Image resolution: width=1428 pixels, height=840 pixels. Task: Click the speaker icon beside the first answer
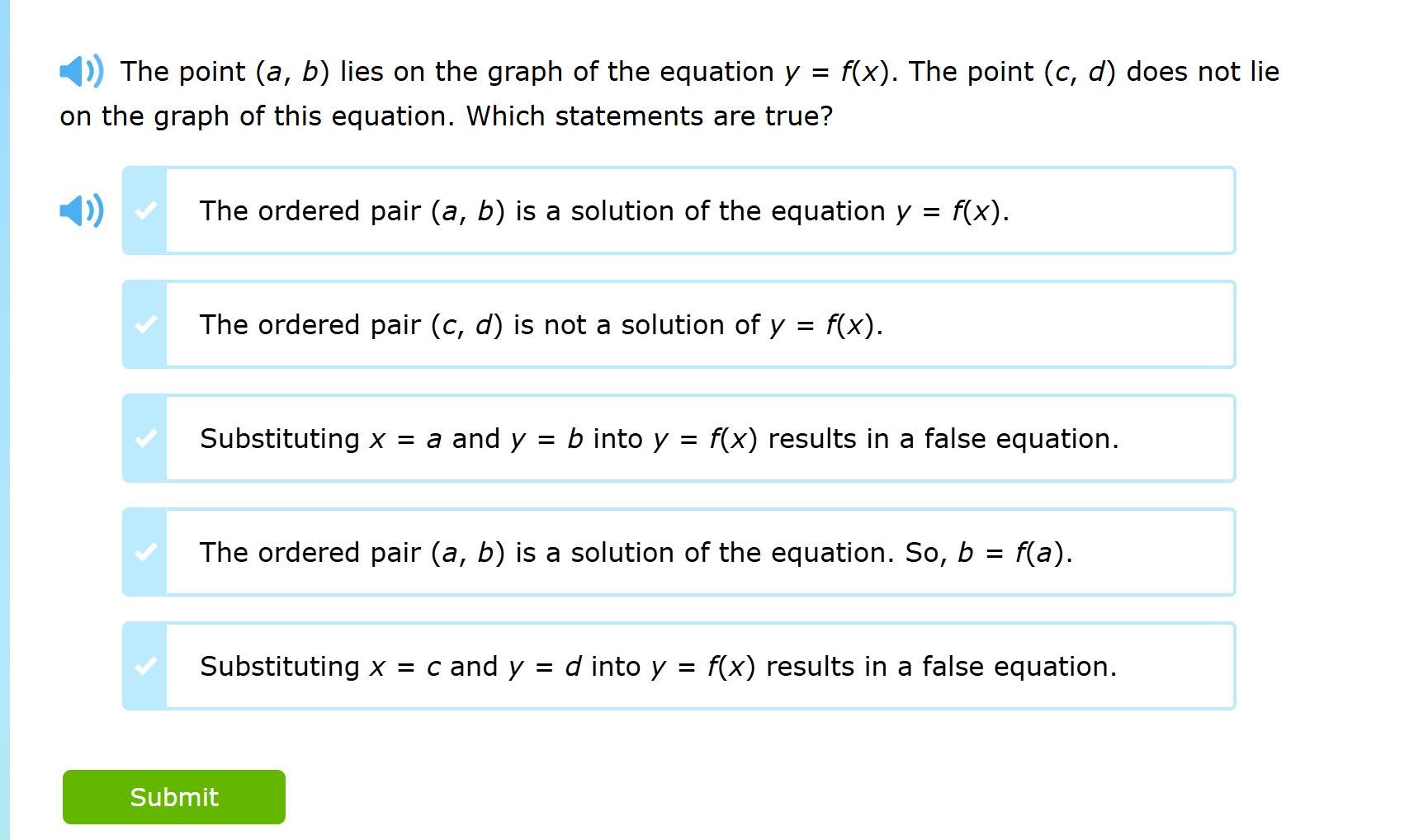[80, 211]
